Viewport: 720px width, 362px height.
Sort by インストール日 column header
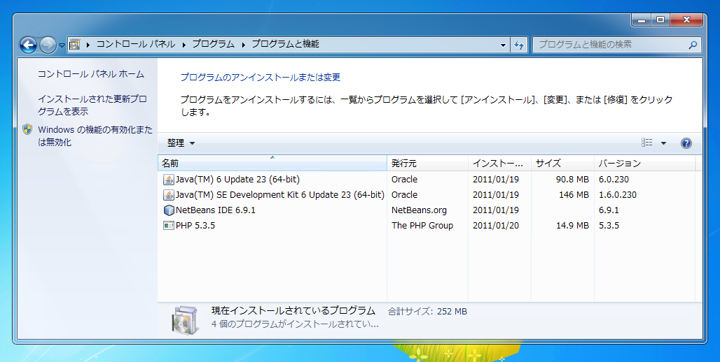(500, 163)
